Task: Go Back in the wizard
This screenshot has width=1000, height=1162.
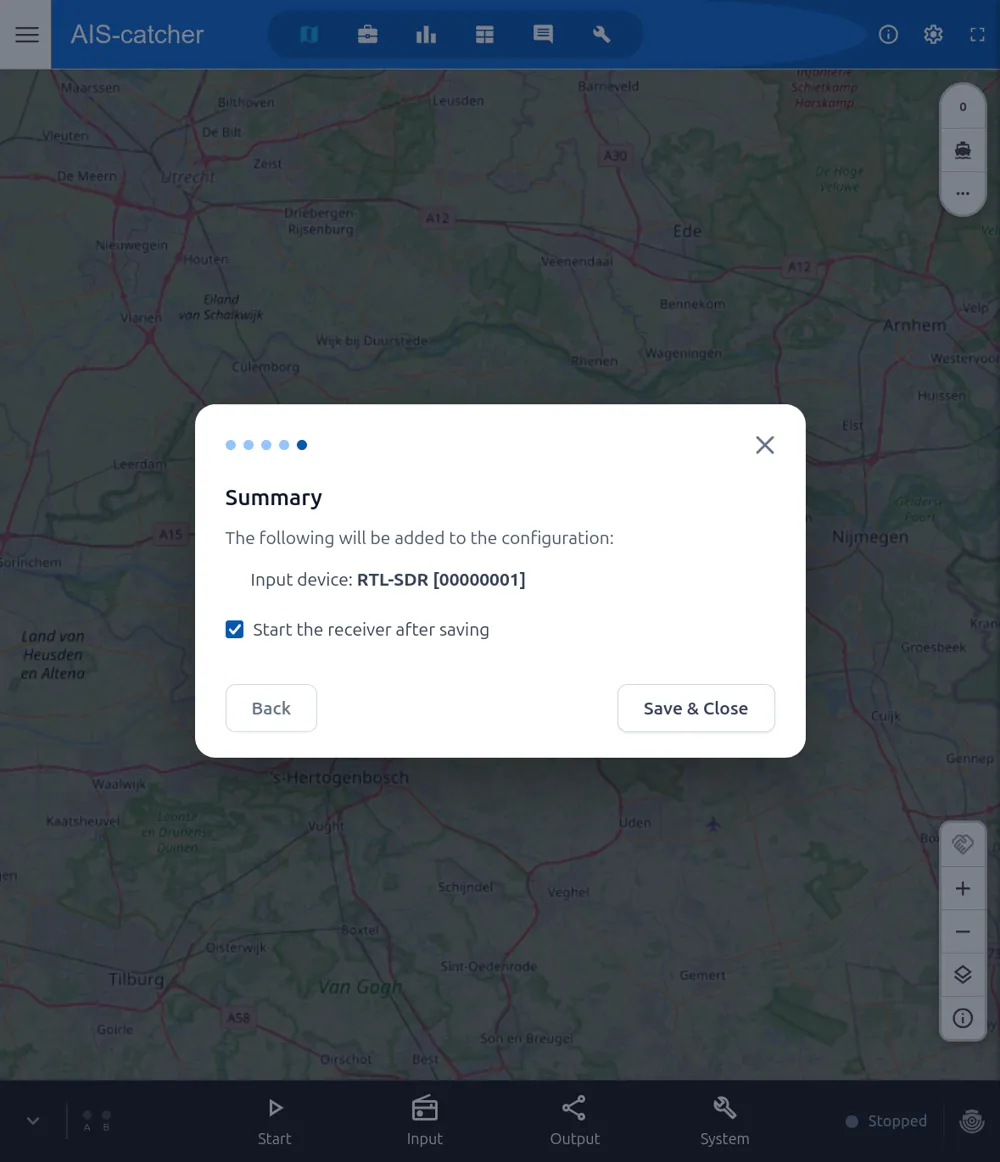Action: point(271,708)
